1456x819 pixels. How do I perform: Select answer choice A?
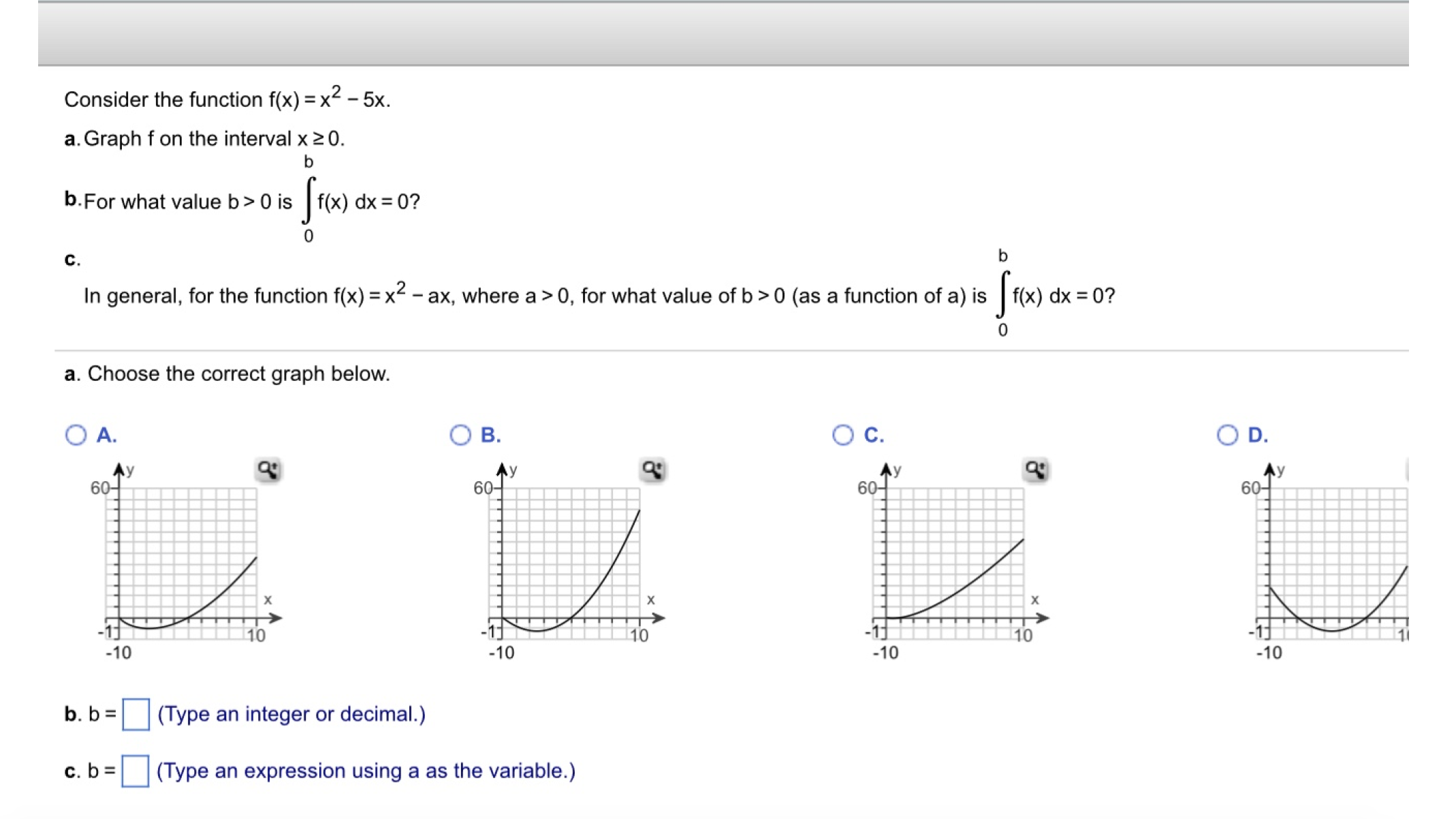coord(75,434)
